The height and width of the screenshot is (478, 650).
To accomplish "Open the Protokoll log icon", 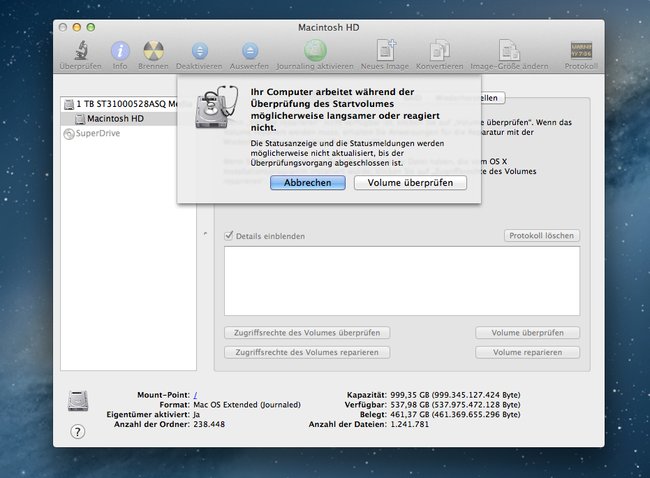I will coord(581,51).
